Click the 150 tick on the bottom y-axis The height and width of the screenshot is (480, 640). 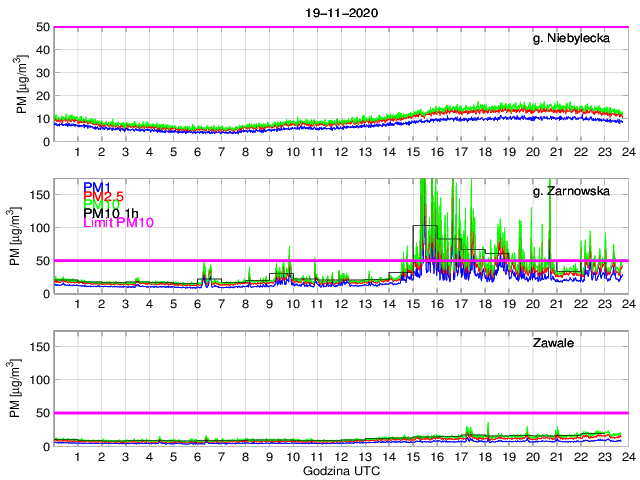pos(39,347)
